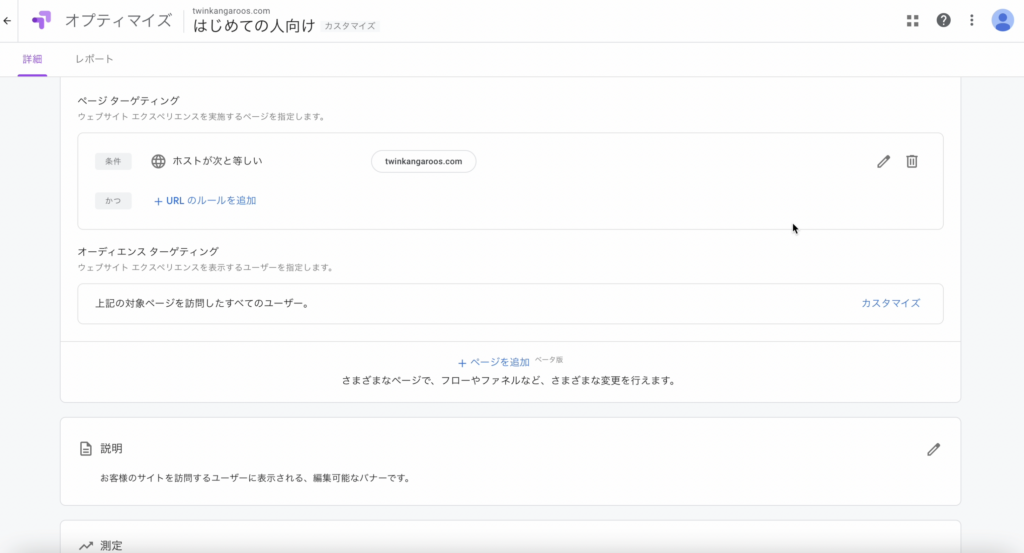
Task: Click カスタマイズ in audience targeting
Action: coord(890,303)
